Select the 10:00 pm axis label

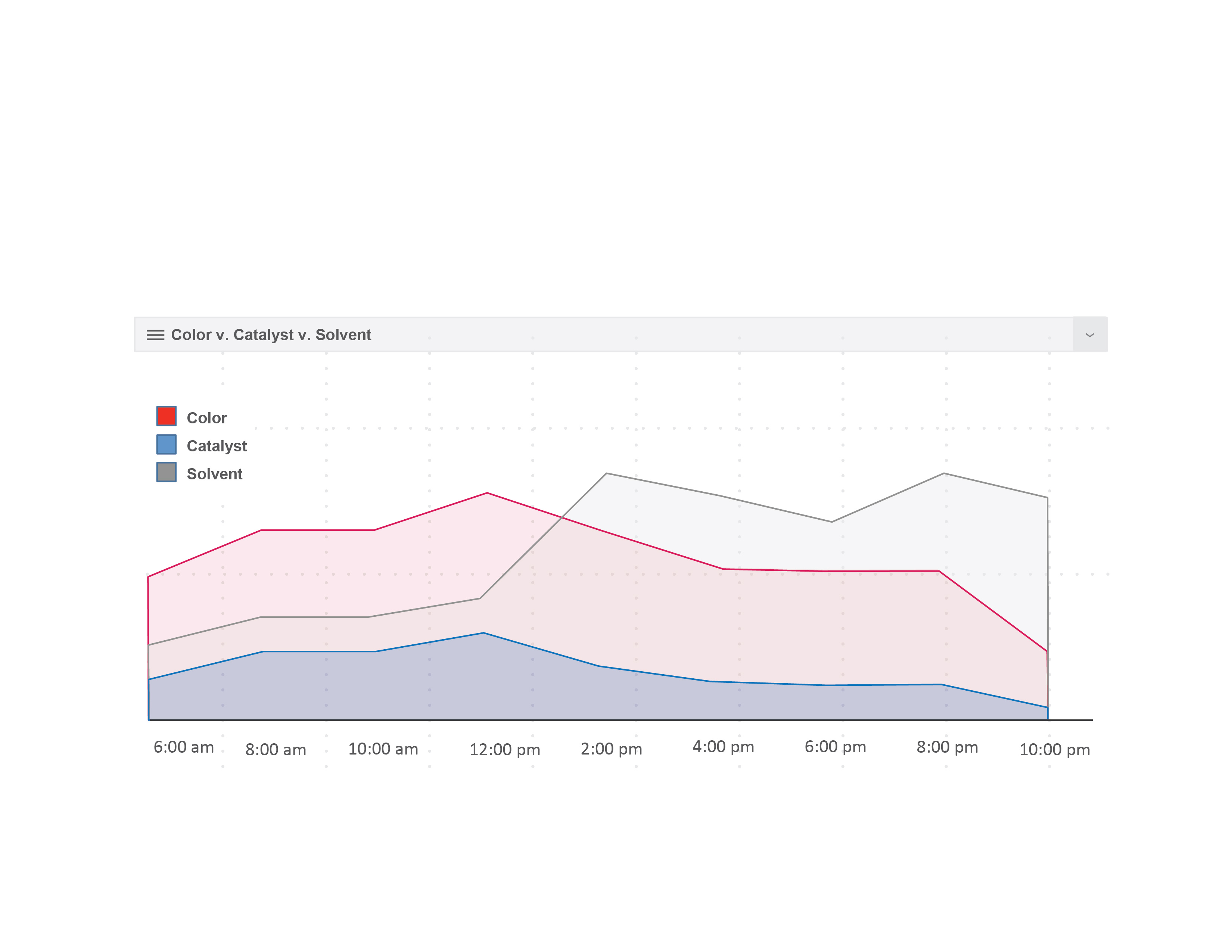click(x=1054, y=750)
